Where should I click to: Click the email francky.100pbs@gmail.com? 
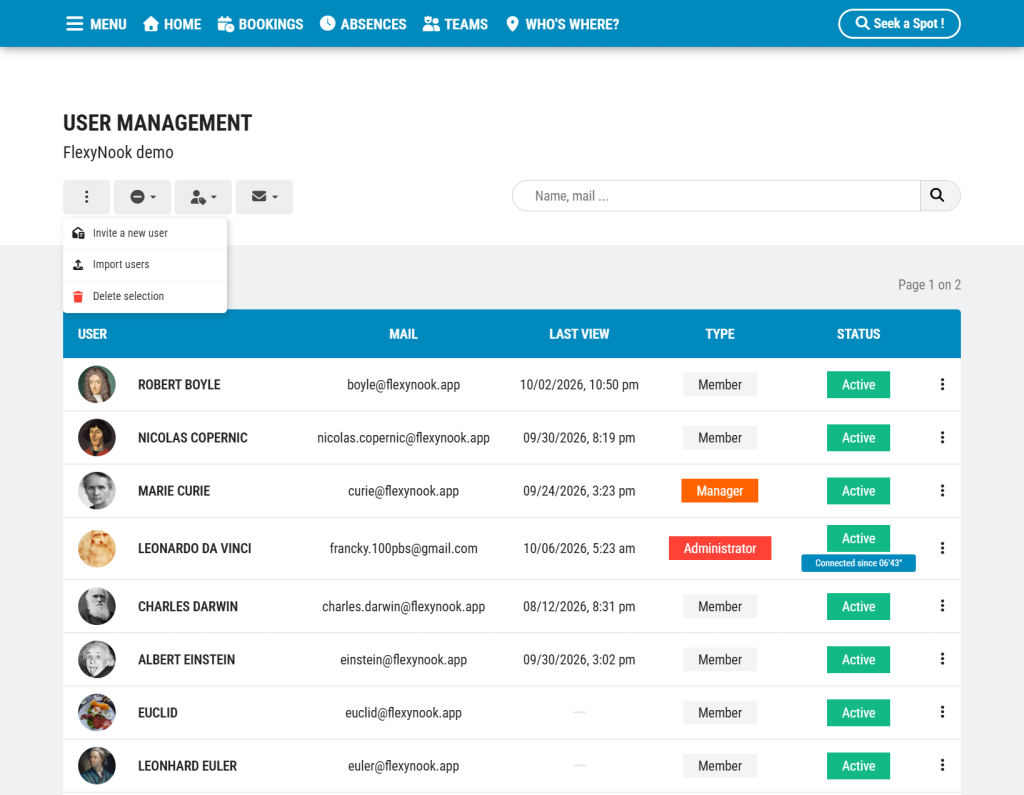[404, 548]
